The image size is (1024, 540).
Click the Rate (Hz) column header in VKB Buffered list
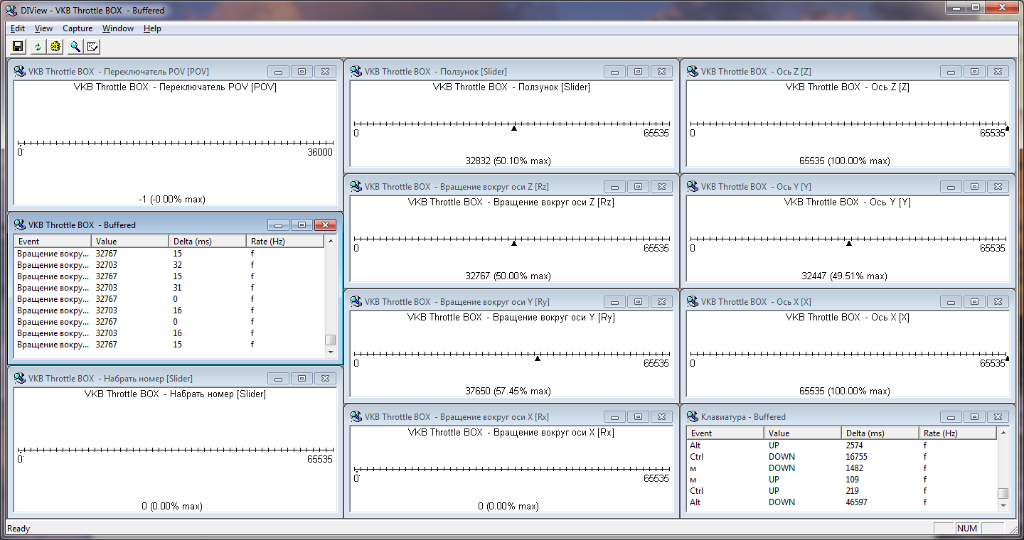coord(285,241)
